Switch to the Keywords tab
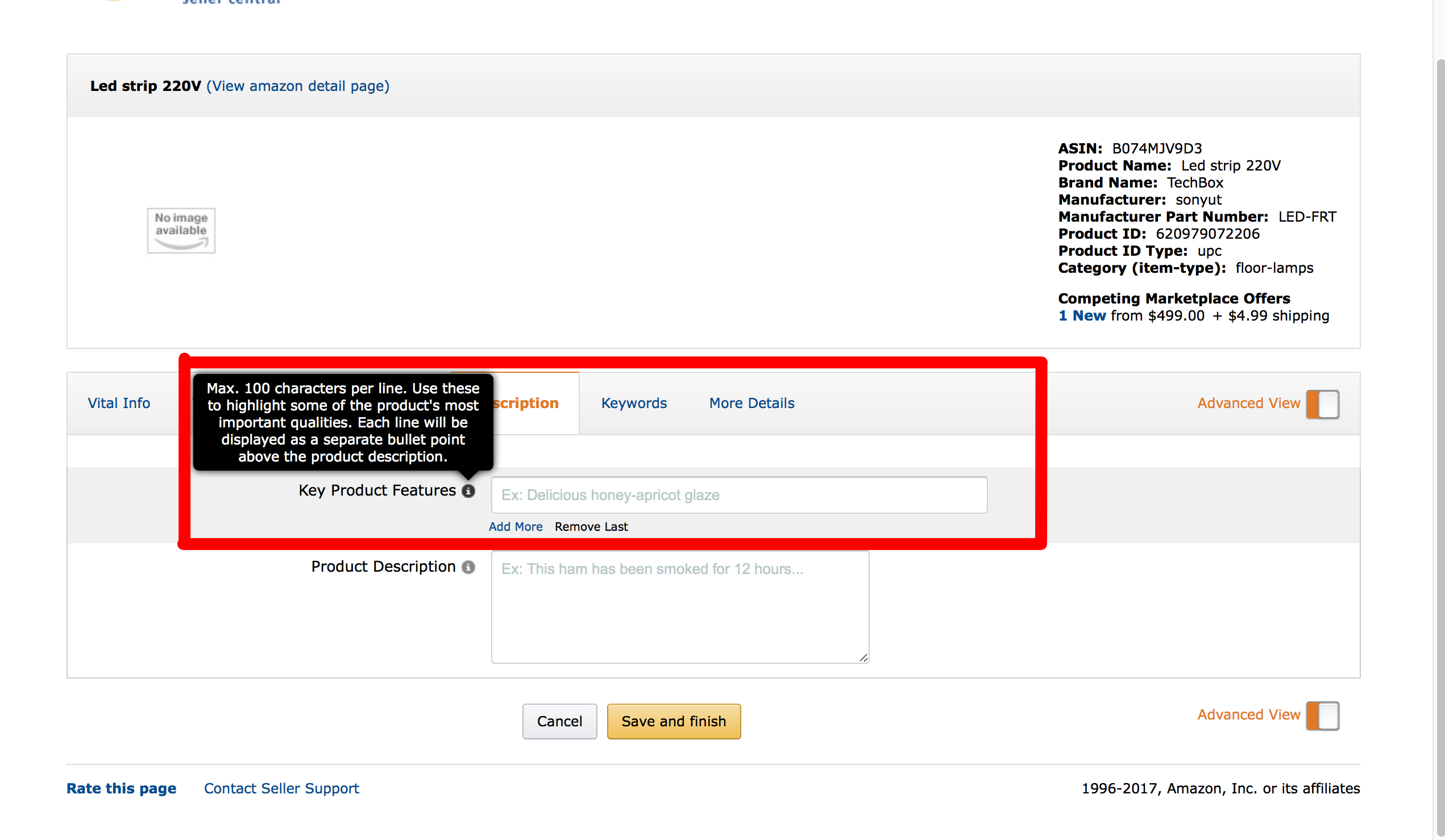The height and width of the screenshot is (840, 1445). point(634,403)
